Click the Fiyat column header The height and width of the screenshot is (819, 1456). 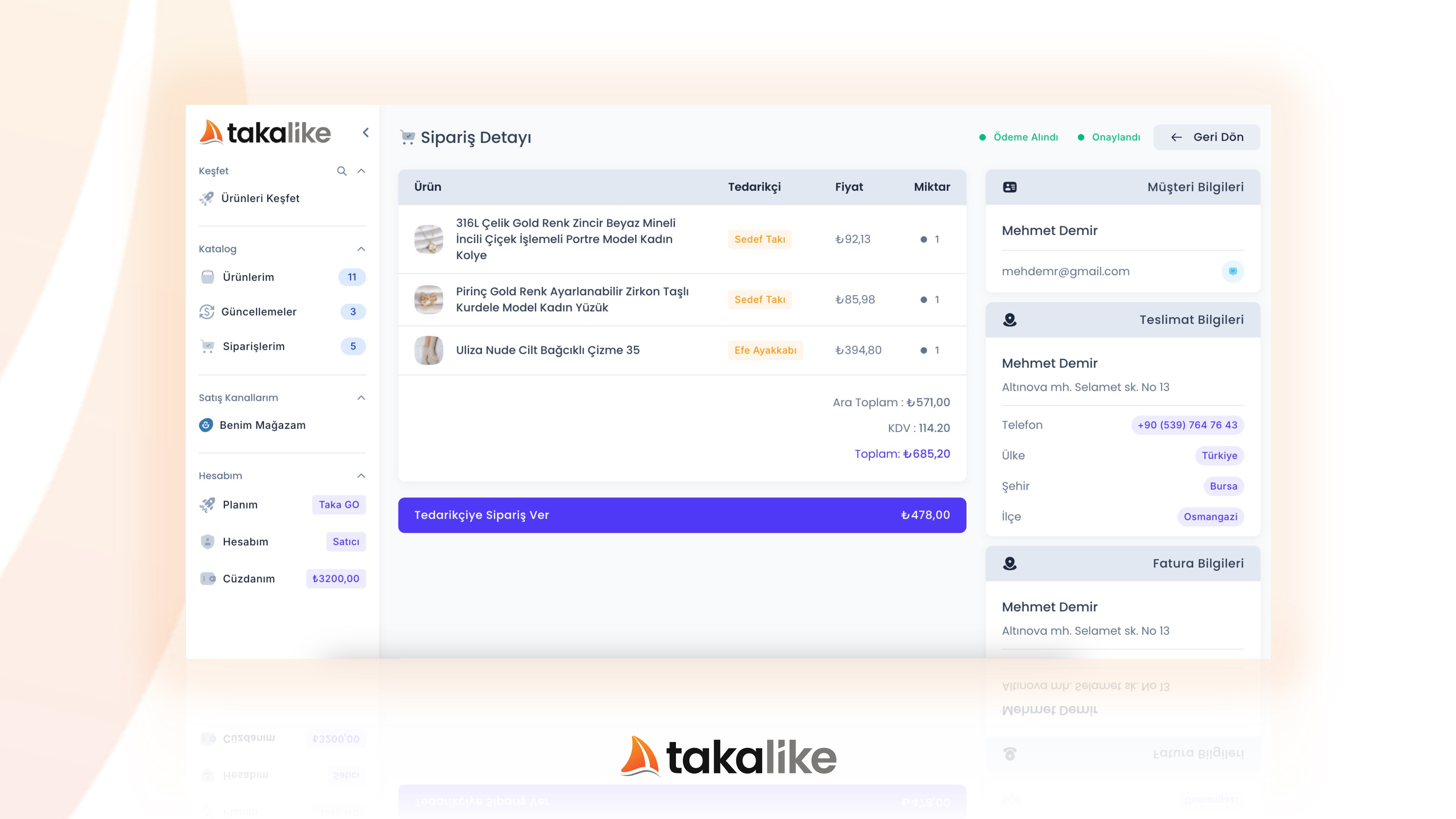click(x=849, y=187)
